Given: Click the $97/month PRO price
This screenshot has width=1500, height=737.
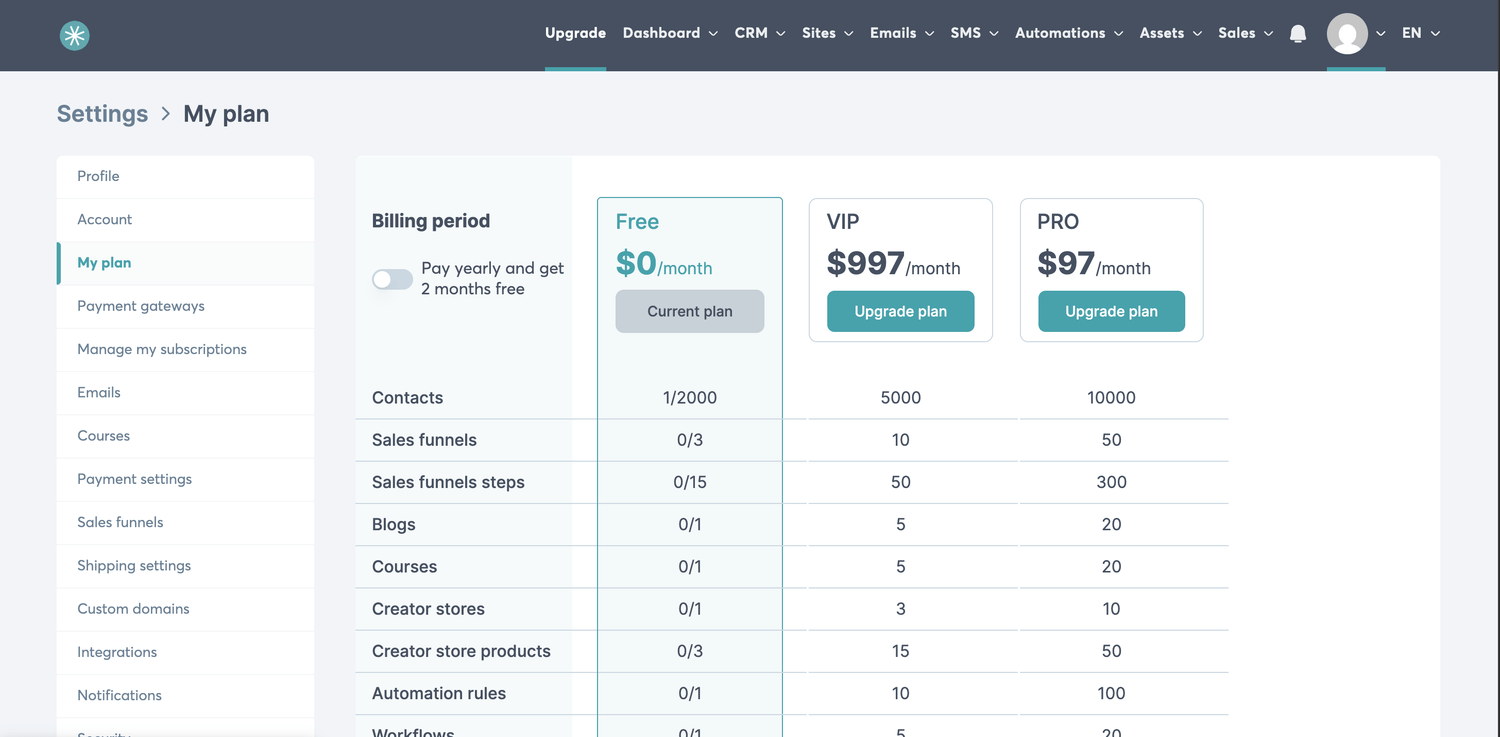Looking at the screenshot, I should (1094, 263).
